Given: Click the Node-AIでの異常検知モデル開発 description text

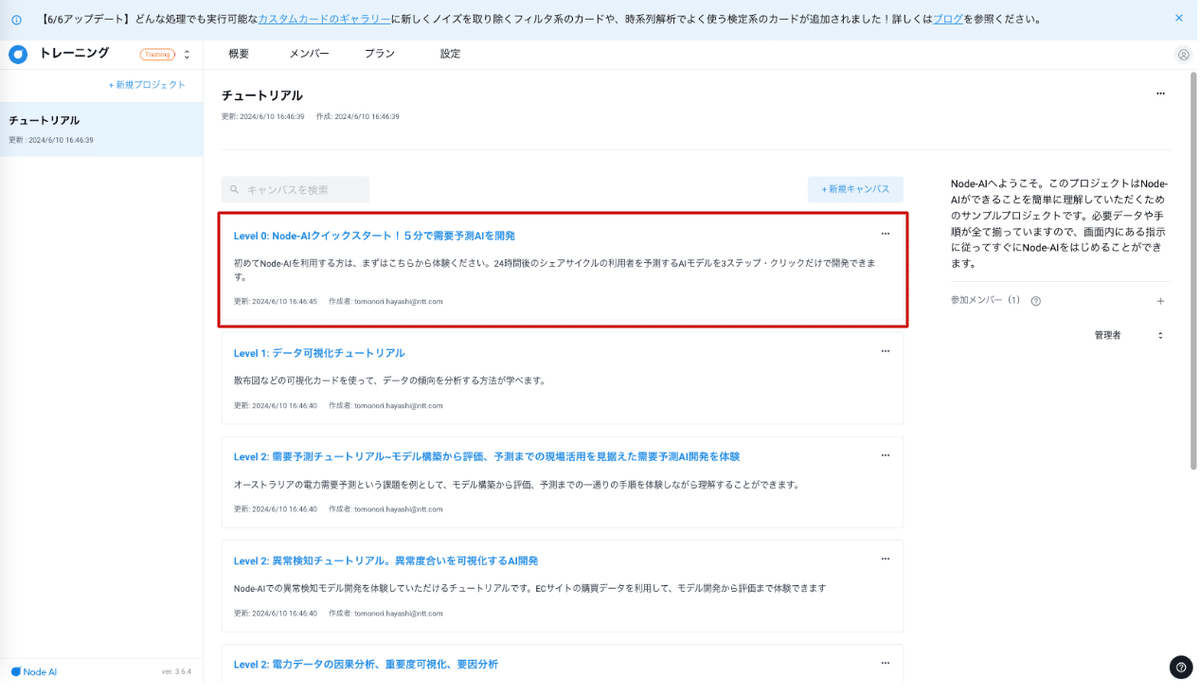Looking at the screenshot, I should [530, 589].
